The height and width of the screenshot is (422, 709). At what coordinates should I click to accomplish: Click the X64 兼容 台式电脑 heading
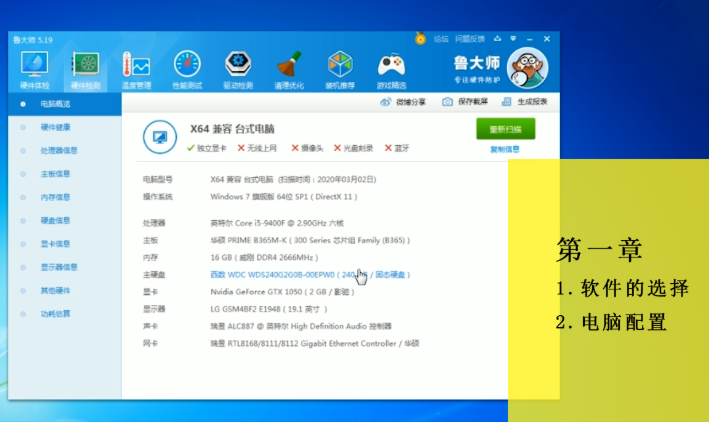pos(232,129)
